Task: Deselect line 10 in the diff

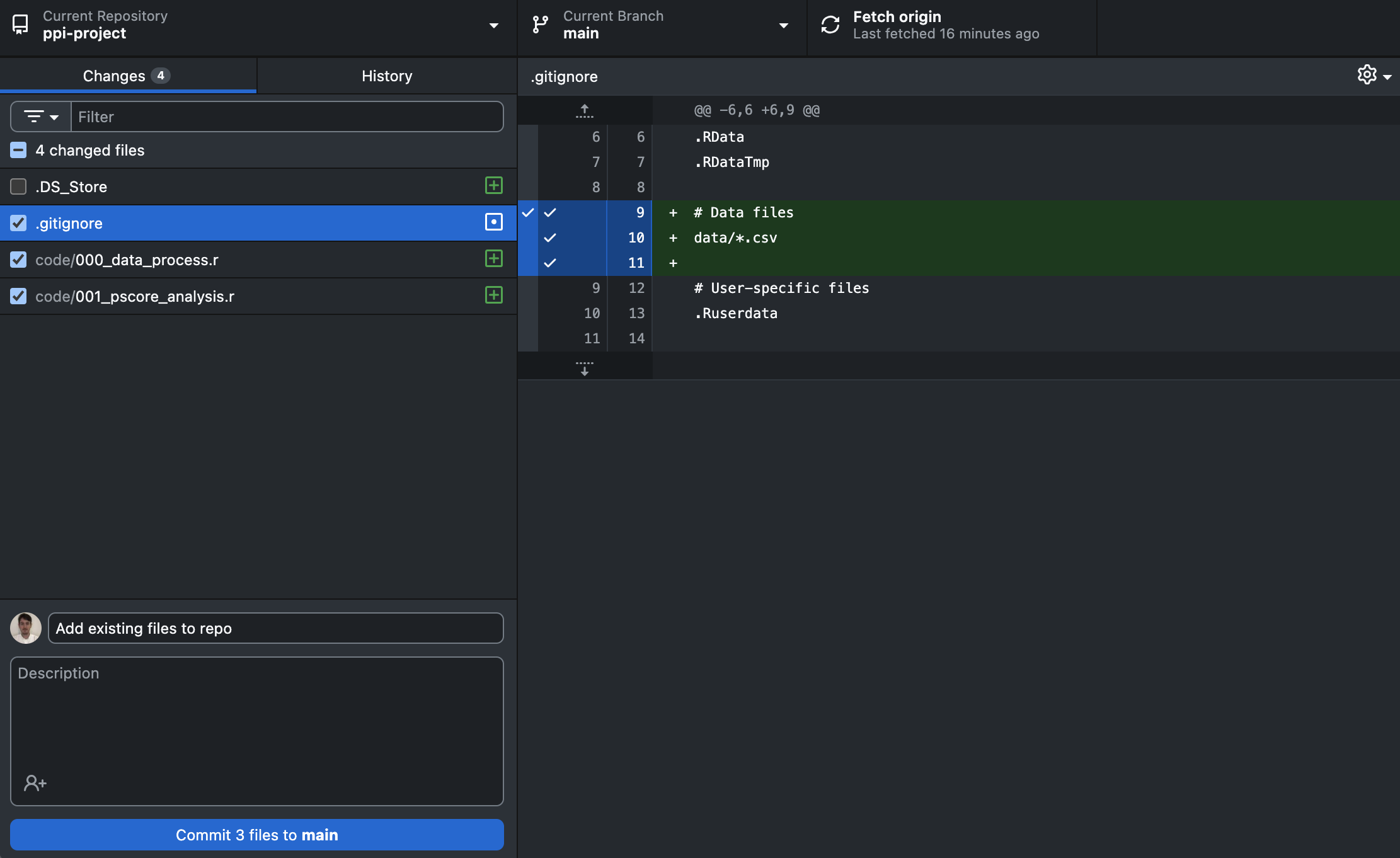Action: click(550, 237)
